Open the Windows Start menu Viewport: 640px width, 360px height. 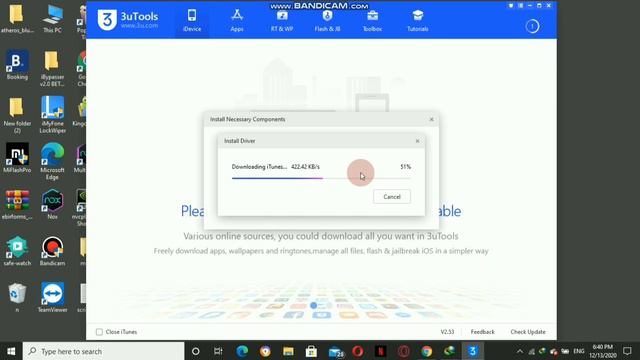(x=11, y=351)
